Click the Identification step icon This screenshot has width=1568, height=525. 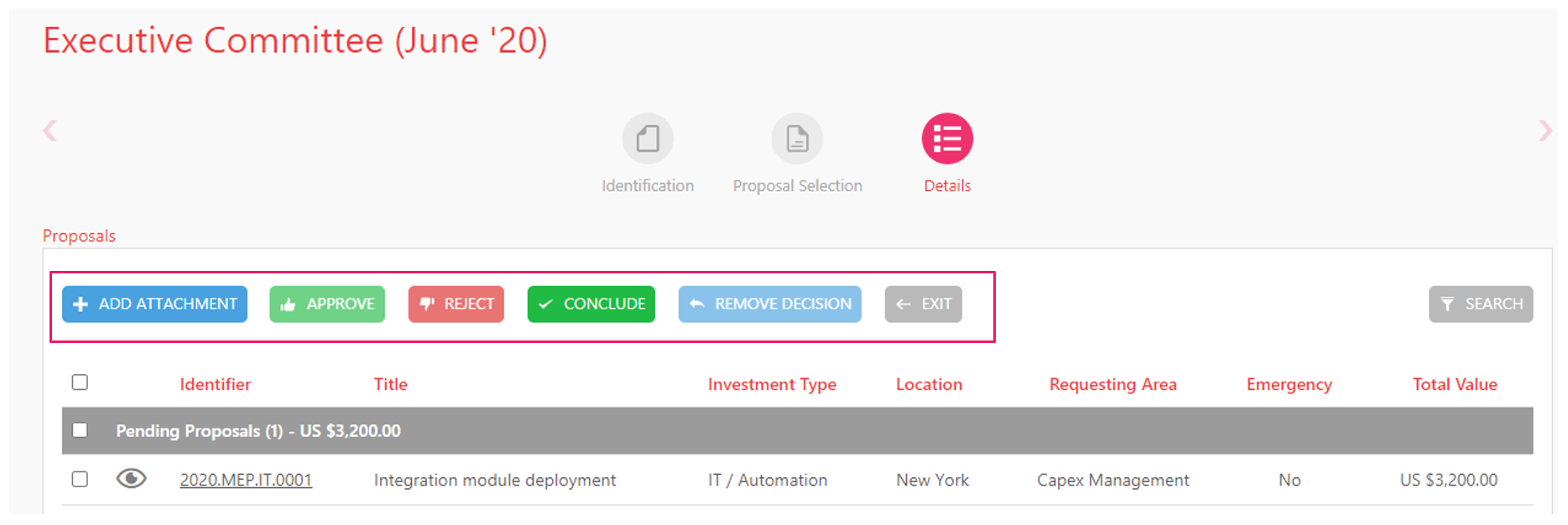pos(648,138)
